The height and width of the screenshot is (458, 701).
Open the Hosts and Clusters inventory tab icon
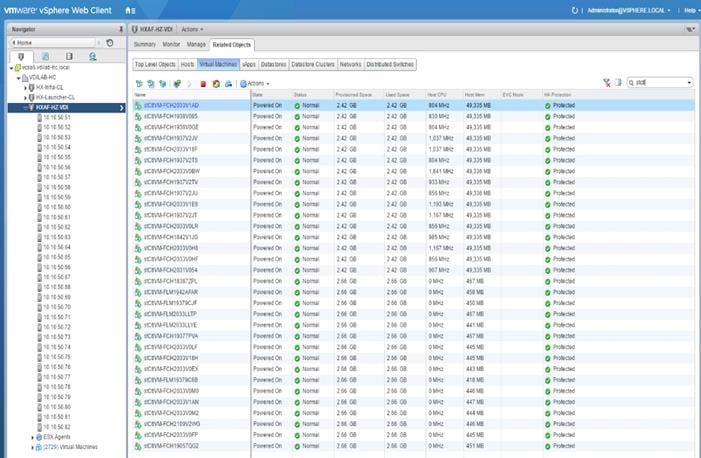(21, 56)
